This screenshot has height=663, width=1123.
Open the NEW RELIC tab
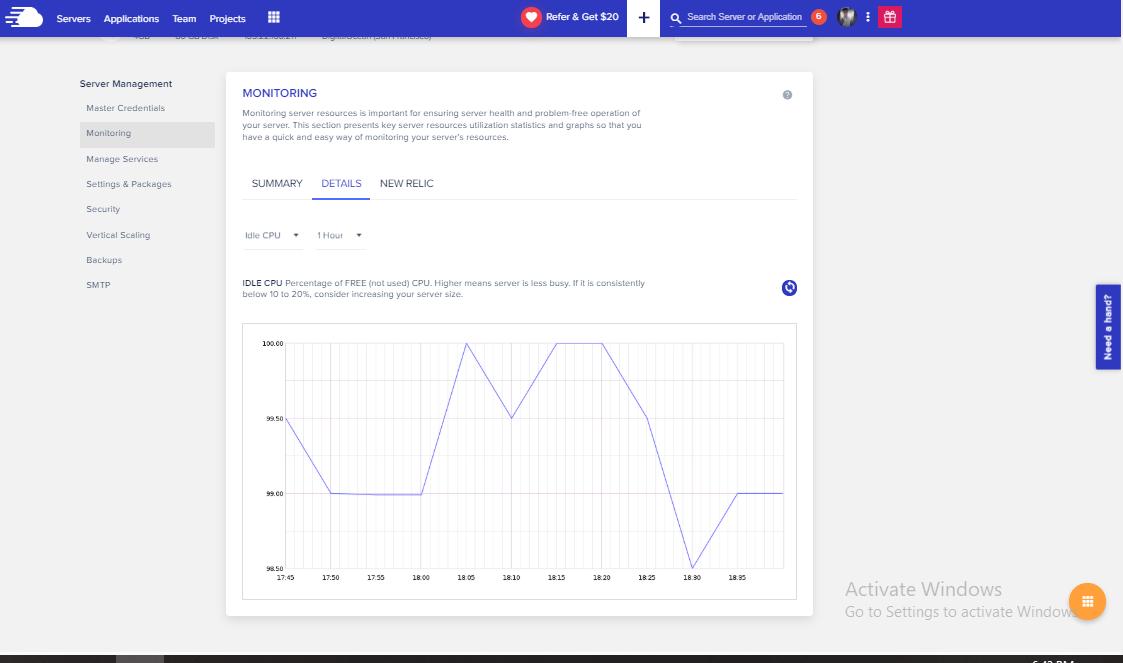(x=406, y=183)
